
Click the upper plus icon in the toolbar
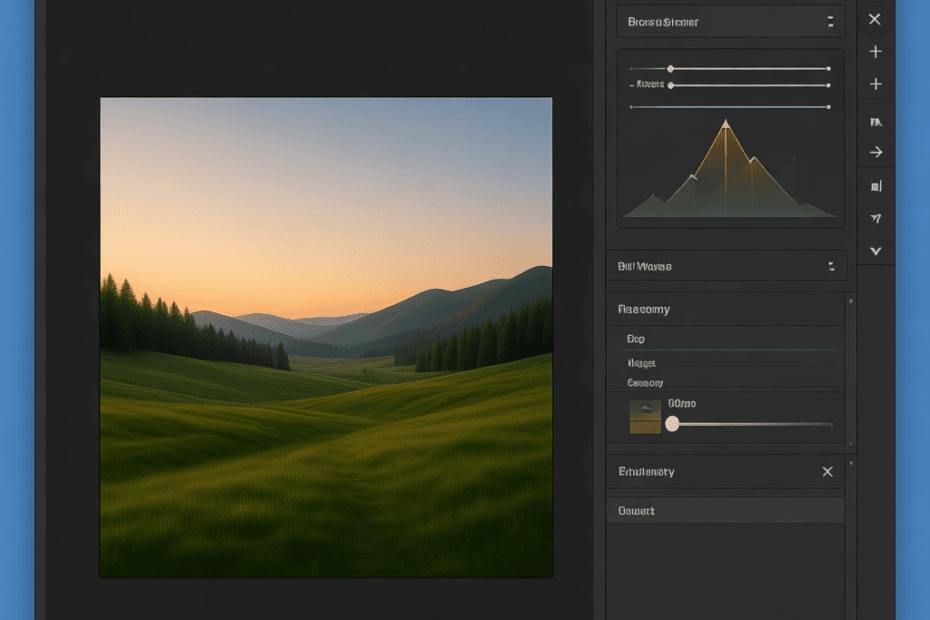(x=875, y=51)
